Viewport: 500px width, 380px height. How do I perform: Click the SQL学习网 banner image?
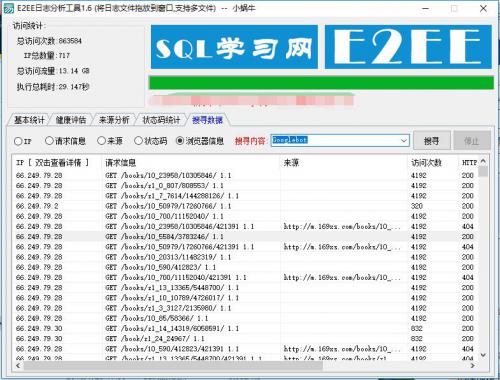click(x=234, y=47)
